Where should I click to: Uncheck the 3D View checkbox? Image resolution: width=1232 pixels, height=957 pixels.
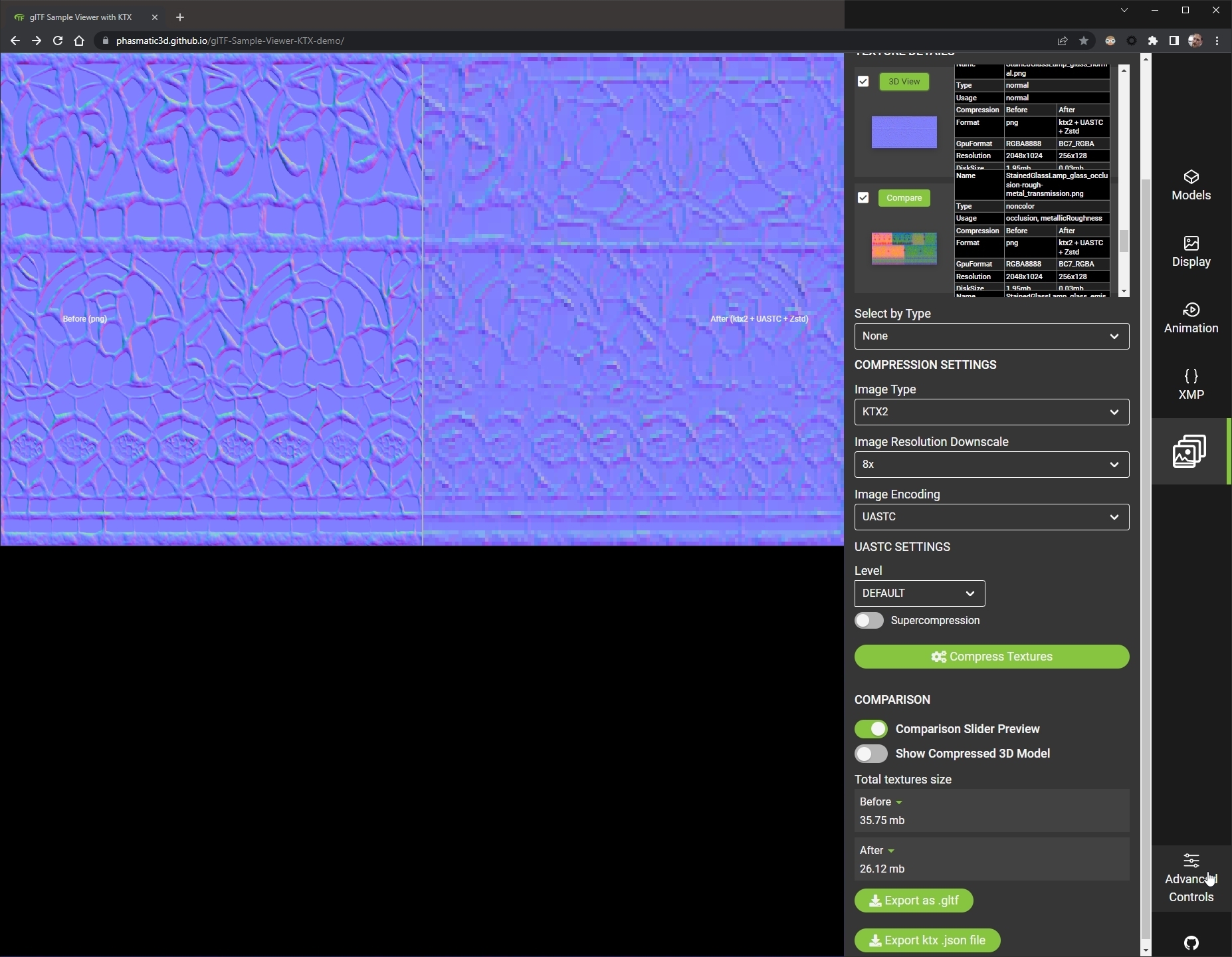[863, 81]
